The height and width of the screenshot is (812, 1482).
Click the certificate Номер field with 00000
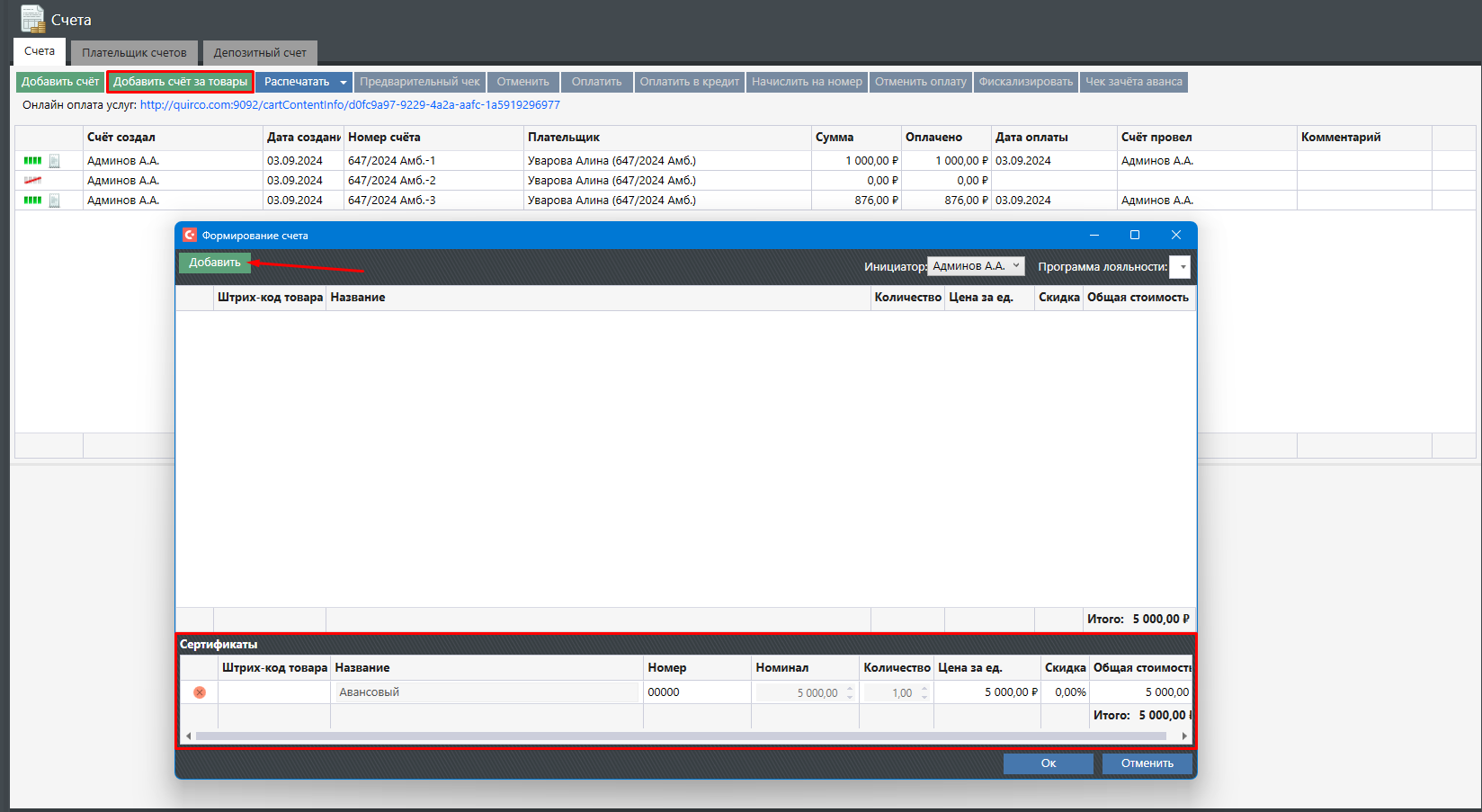(x=696, y=692)
